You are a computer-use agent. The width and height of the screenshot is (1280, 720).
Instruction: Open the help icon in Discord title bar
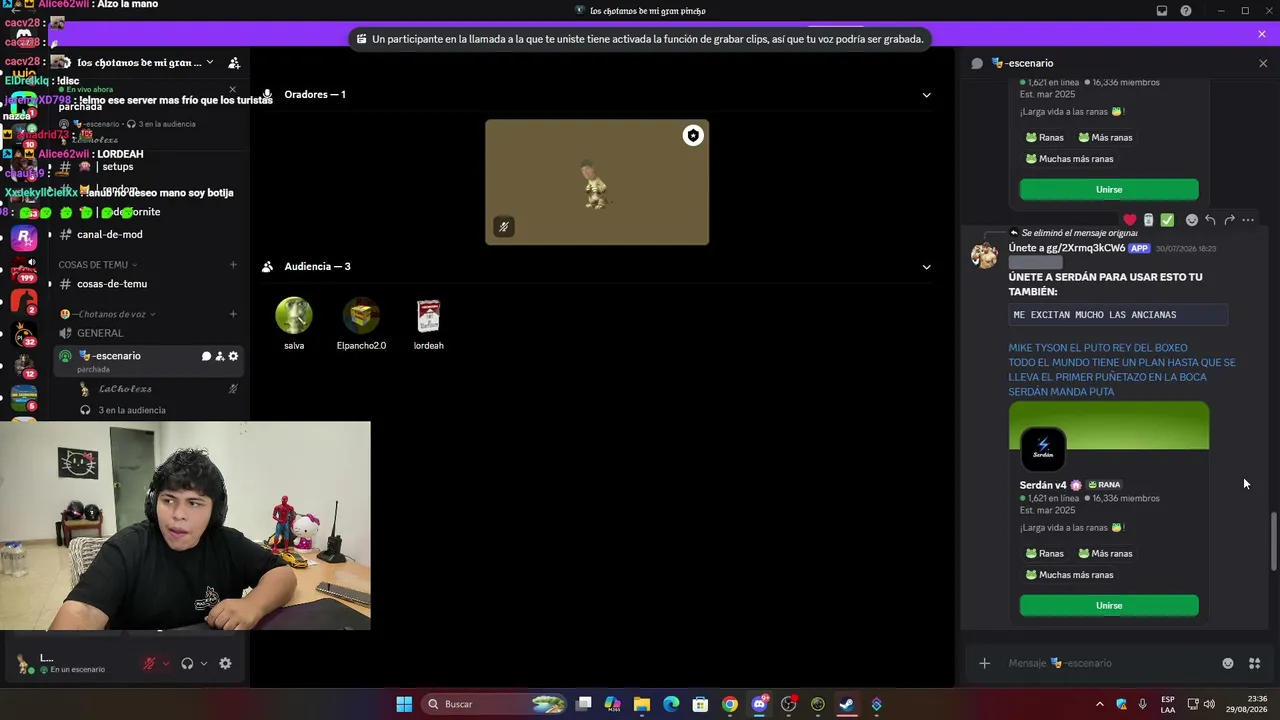pos(1186,11)
